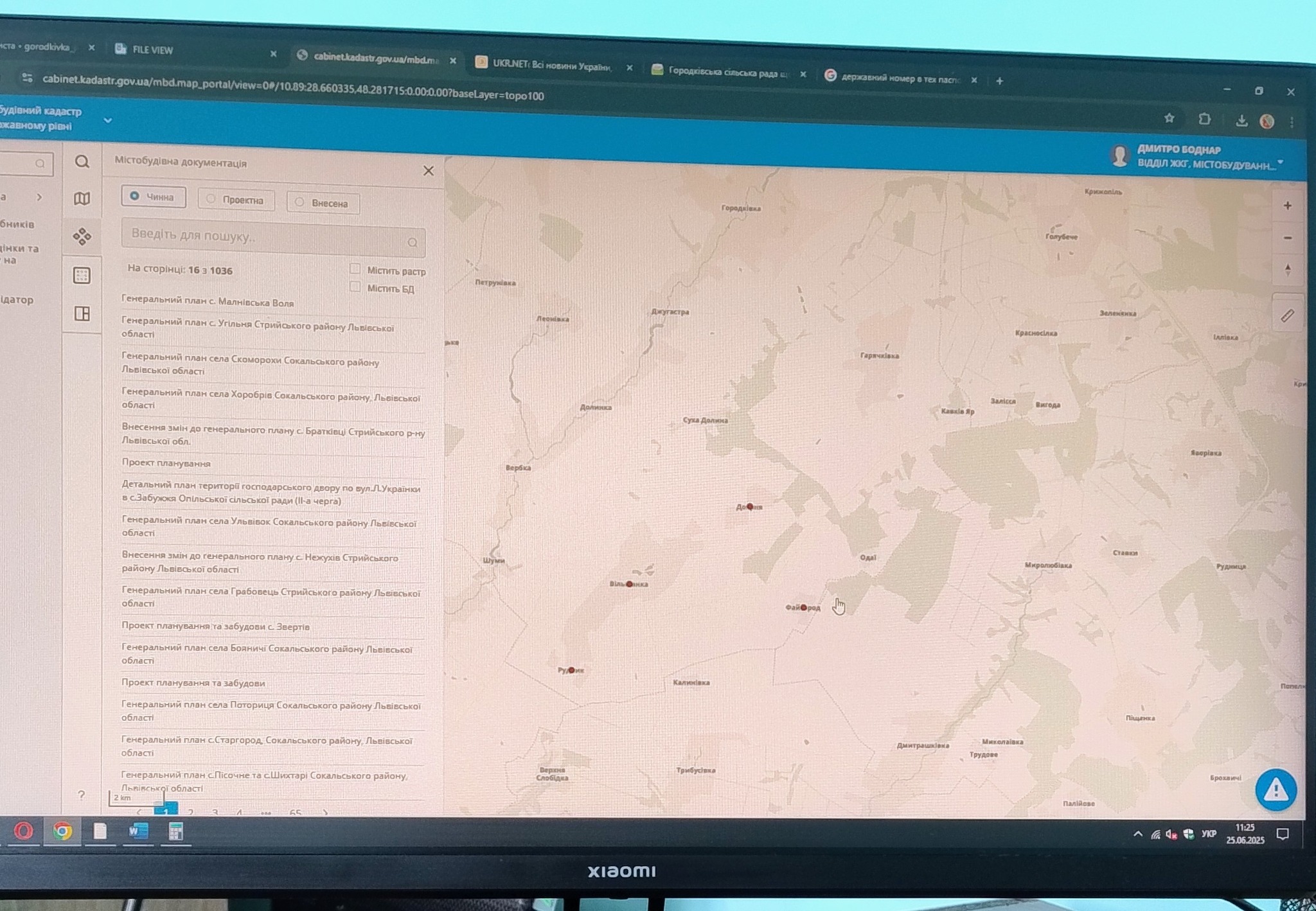Open Генеральний план с. Малнівська Воля
Viewport: 1316px width, 911px height.
[x=208, y=302]
